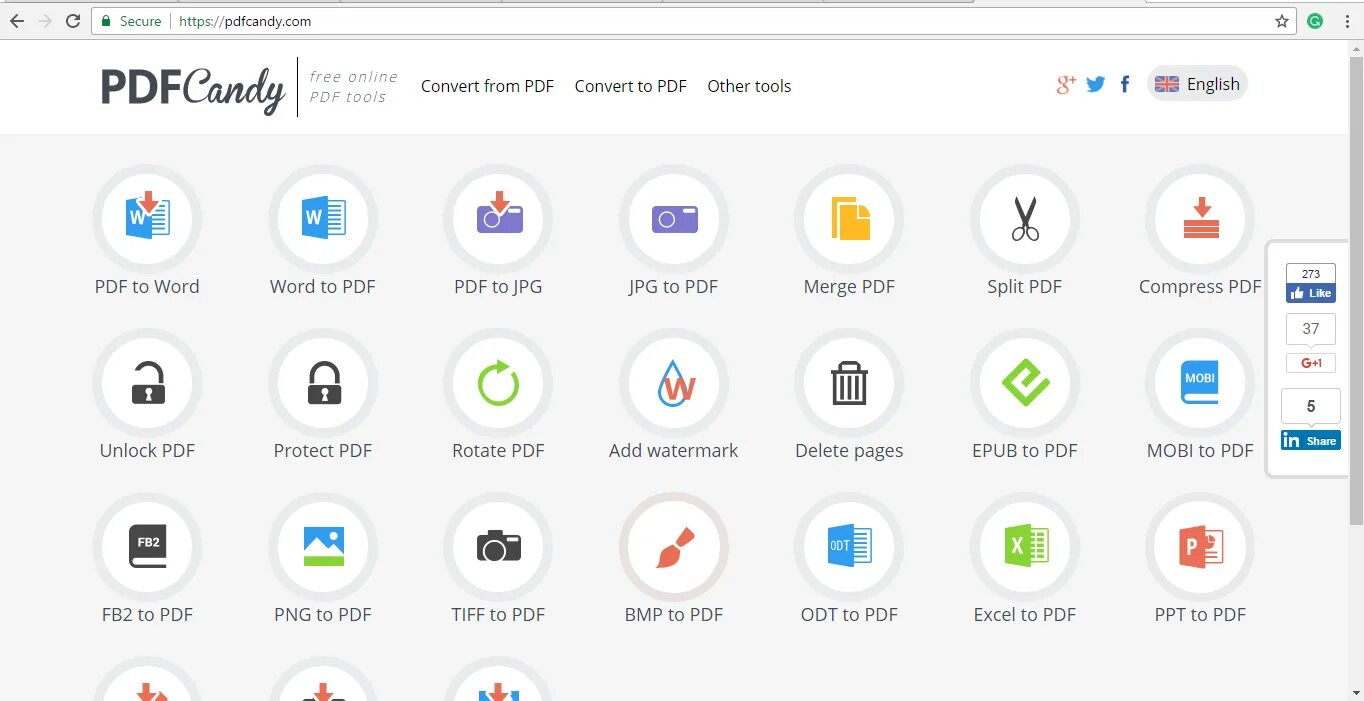
Task: Open the MOBI to PDF book icon
Action: pos(1200,383)
